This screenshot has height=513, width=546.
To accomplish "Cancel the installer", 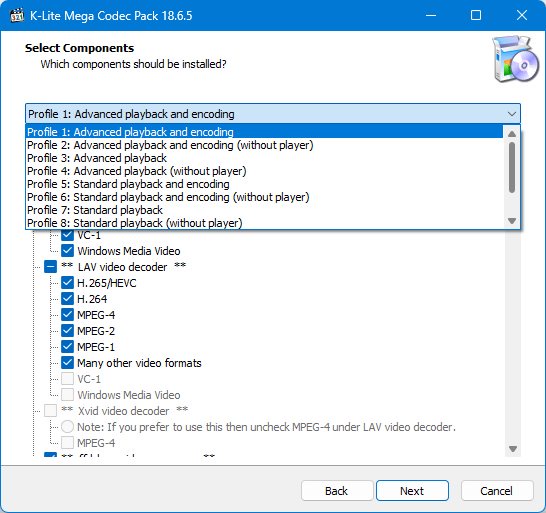I will [x=497, y=491].
